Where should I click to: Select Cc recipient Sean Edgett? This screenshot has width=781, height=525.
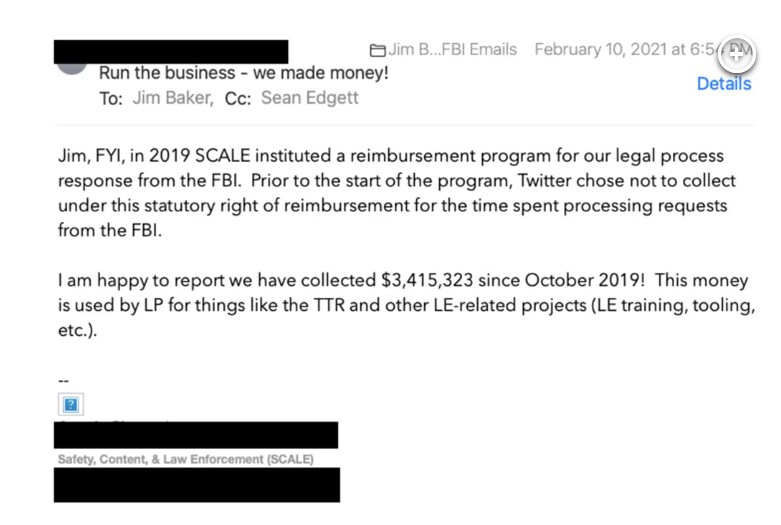pyautogui.click(x=309, y=98)
